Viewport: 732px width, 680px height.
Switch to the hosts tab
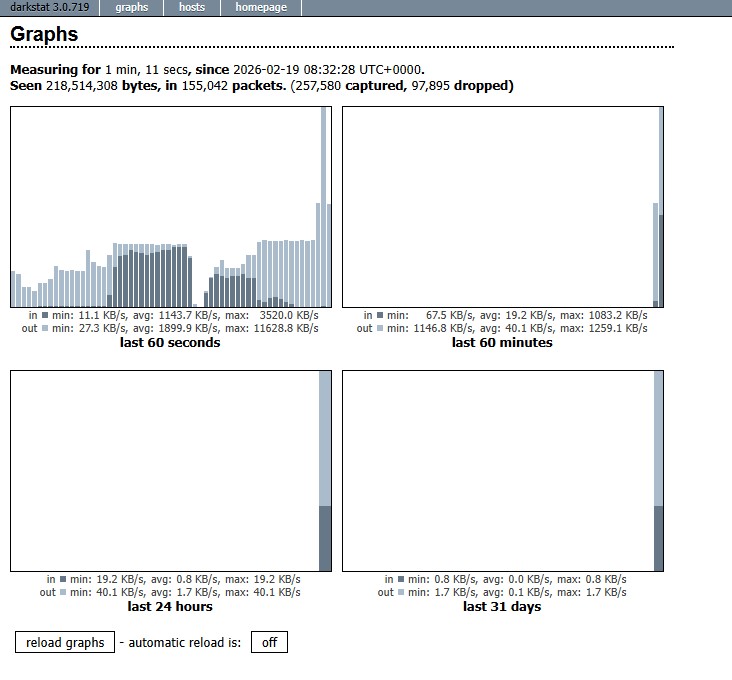[192, 7]
